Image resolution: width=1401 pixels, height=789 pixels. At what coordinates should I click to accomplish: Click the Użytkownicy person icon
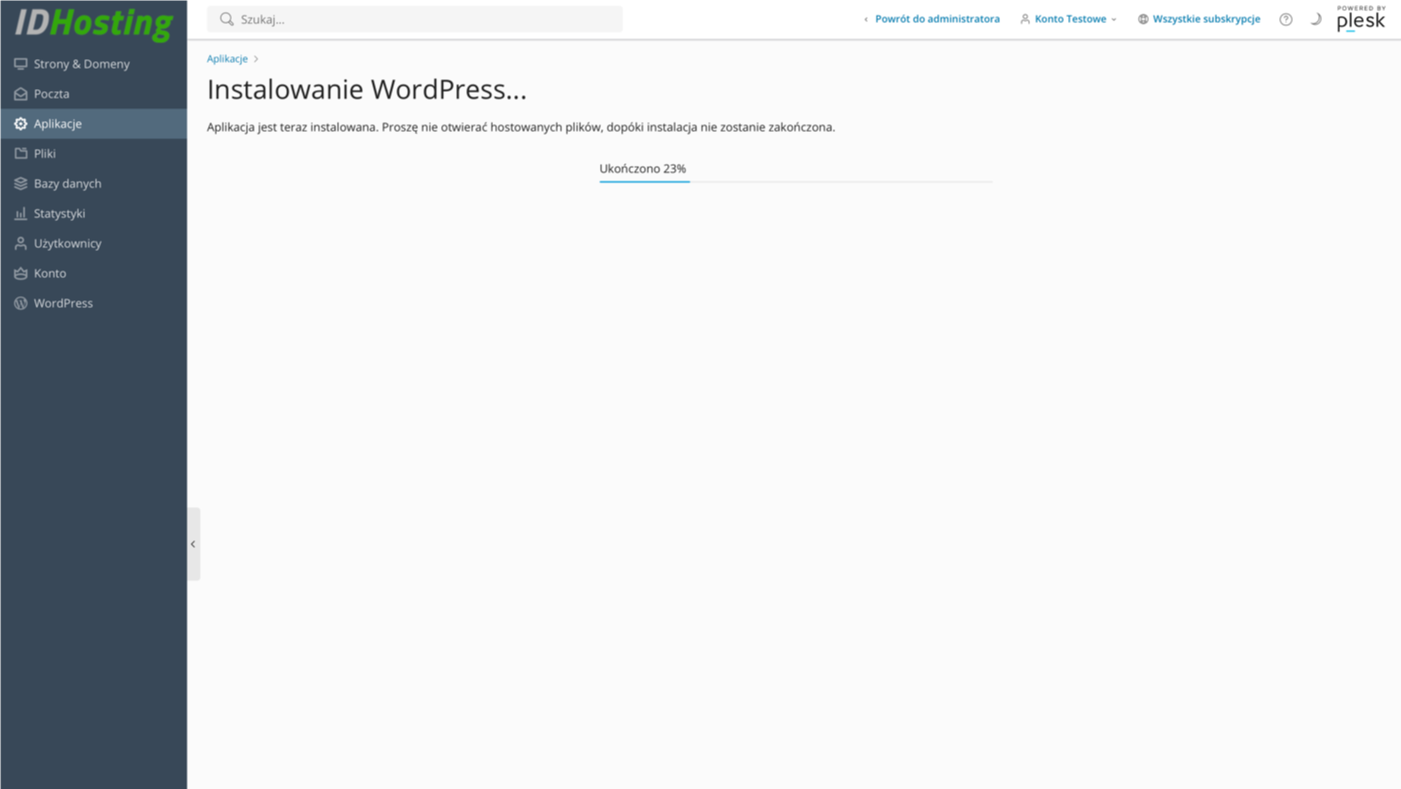coord(20,244)
